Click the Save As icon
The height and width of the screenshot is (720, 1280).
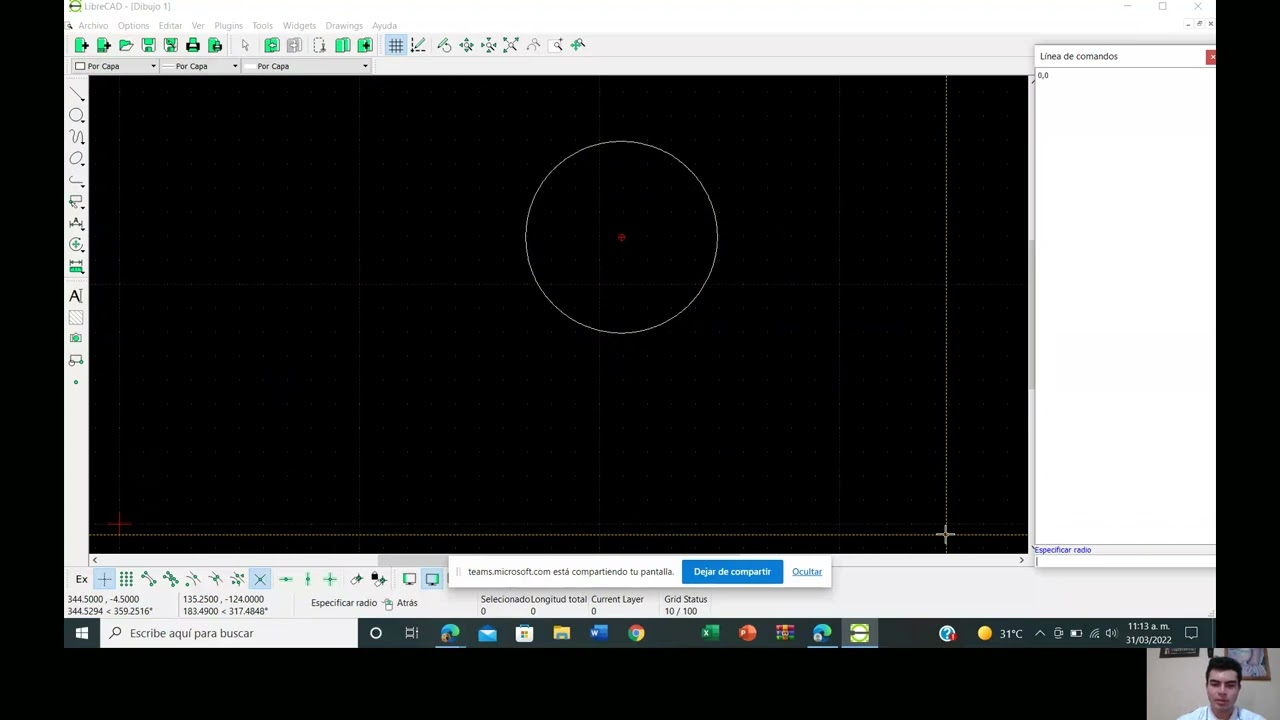click(x=170, y=45)
